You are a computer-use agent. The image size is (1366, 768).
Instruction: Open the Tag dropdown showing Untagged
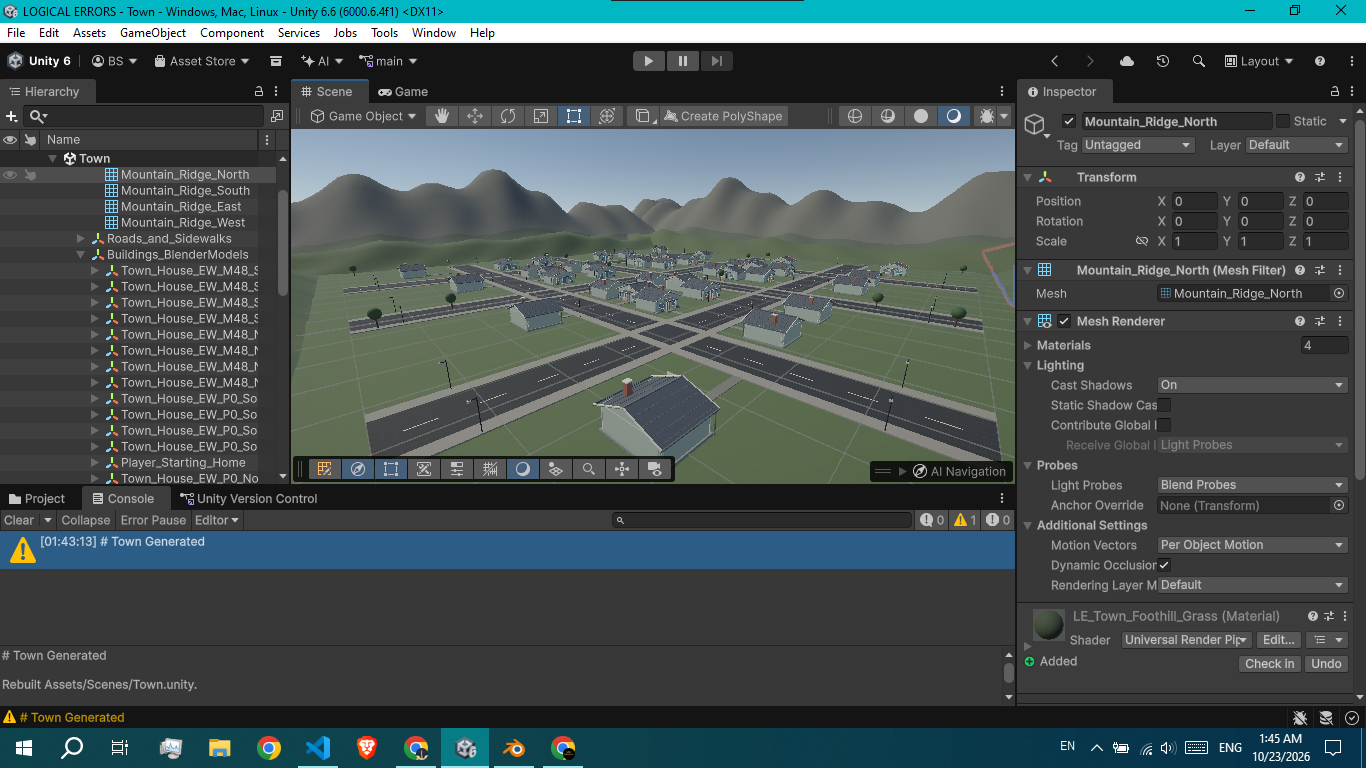[x=1139, y=145]
